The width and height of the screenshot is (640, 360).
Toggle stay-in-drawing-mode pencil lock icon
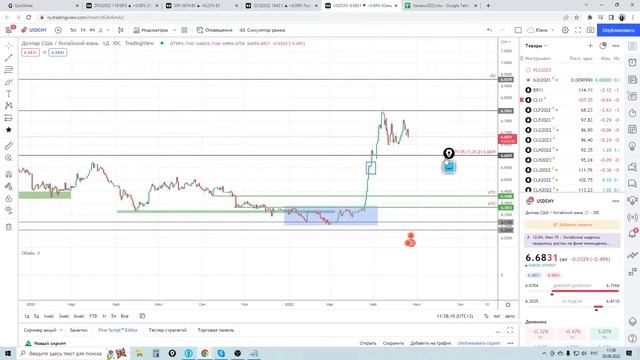(x=9, y=187)
